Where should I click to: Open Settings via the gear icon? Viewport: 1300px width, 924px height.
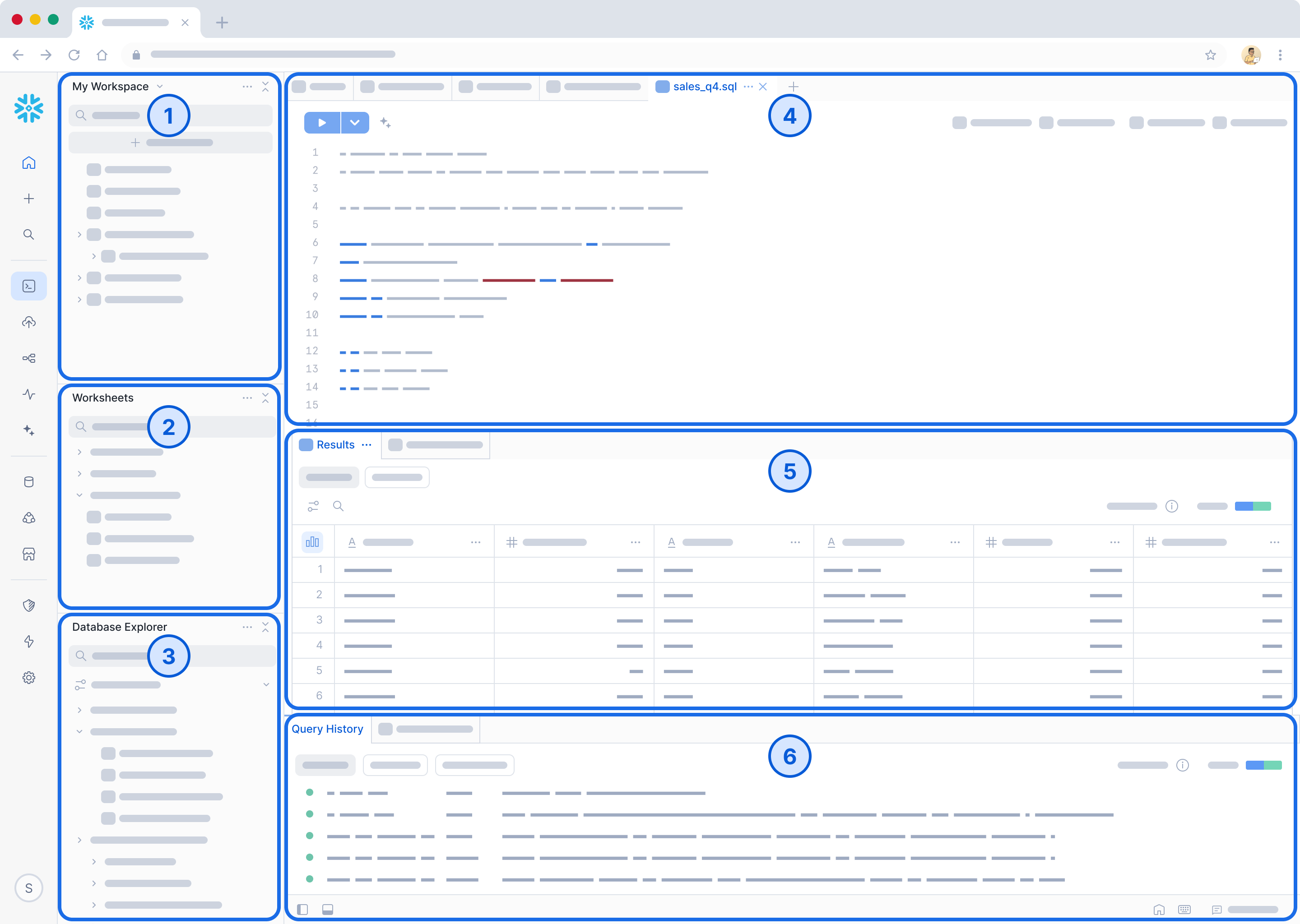click(x=28, y=678)
